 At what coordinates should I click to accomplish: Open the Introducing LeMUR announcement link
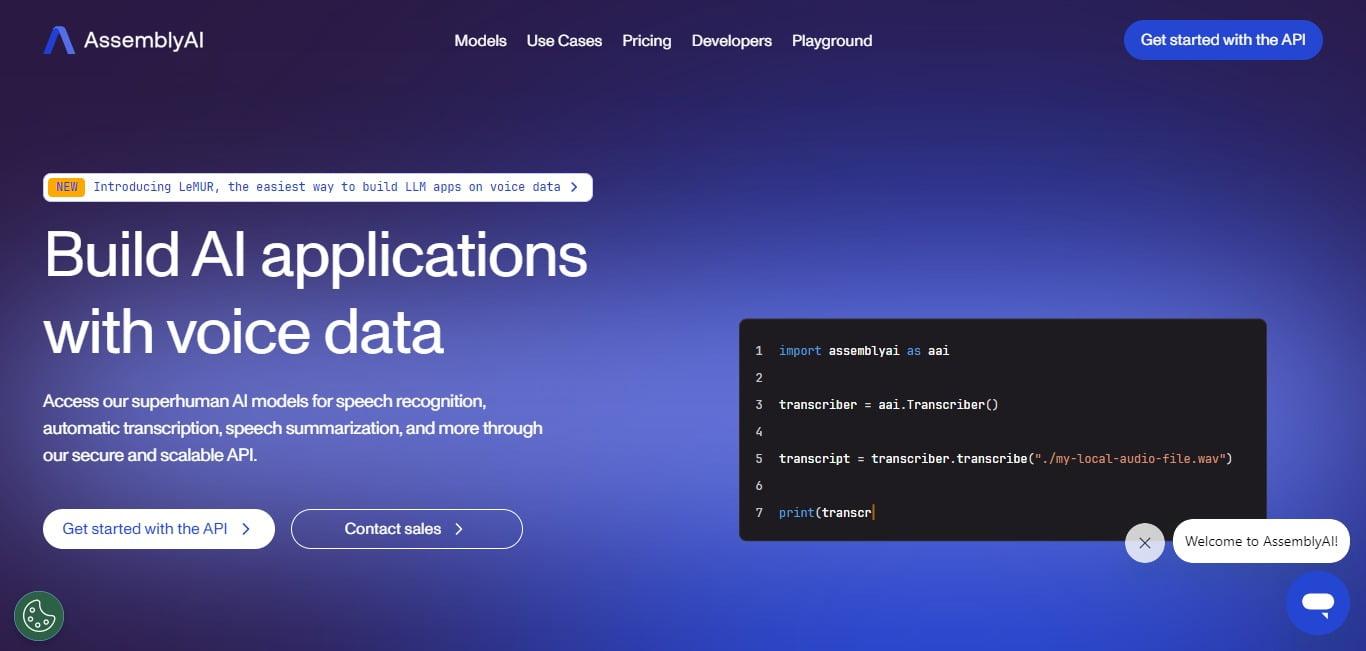(x=326, y=187)
